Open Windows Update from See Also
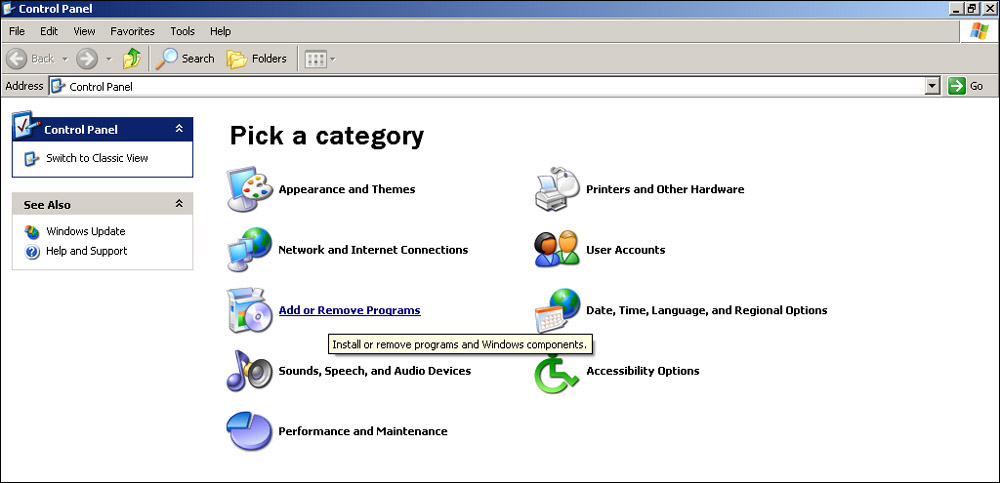The width and height of the screenshot is (1000, 483). point(85,231)
